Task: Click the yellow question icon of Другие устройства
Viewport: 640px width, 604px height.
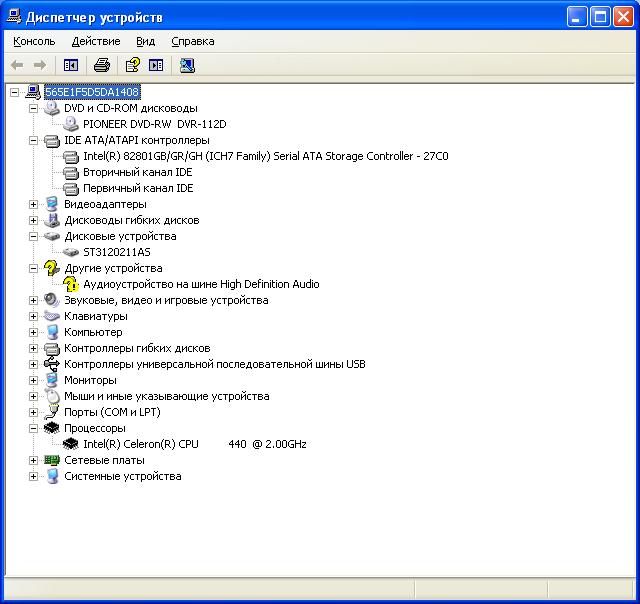Action: coord(52,268)
